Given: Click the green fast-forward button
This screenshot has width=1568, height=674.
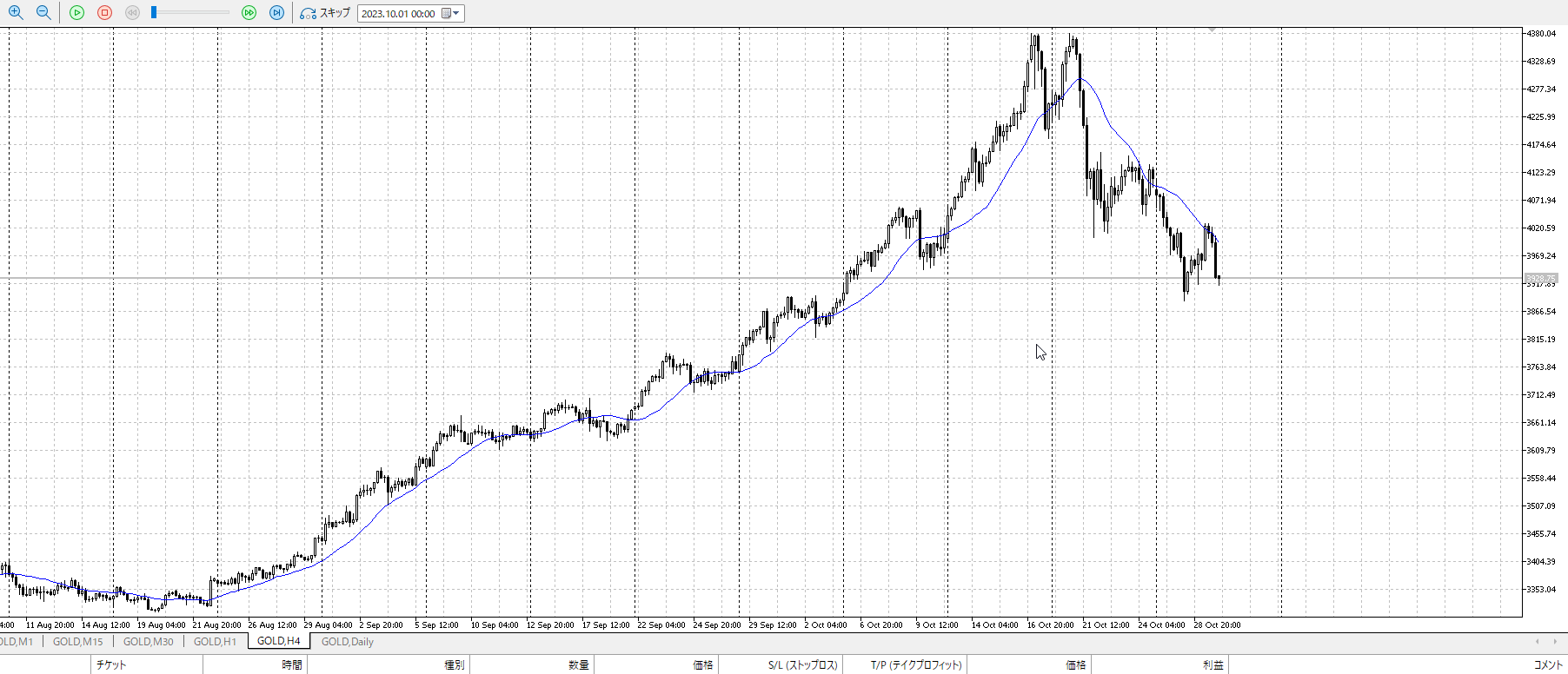Looking at the screenshot, I should [x=249, y=13].
